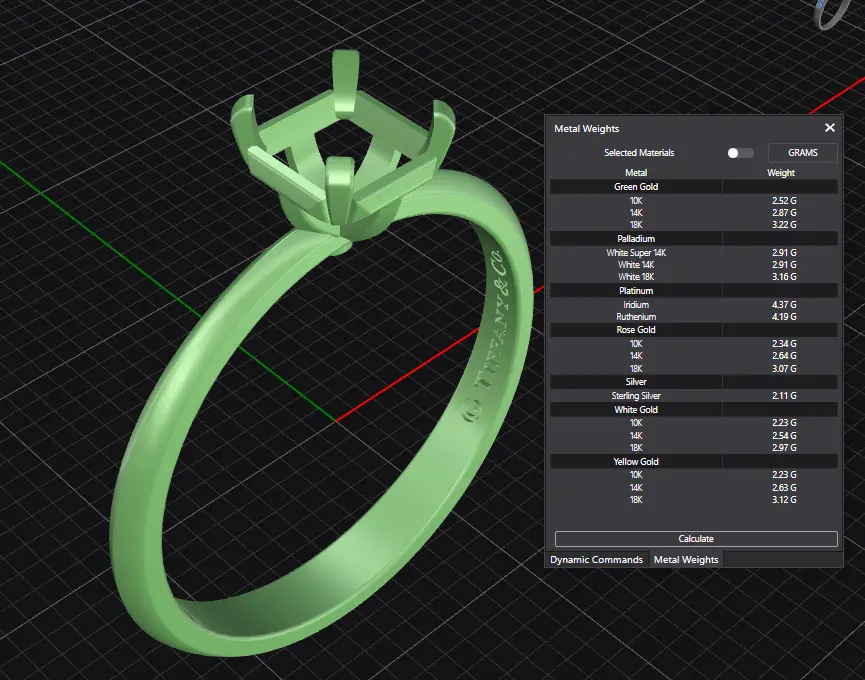Close the Metal Weights panel
Image resolution: width=865 pixels, height=680 pixels.
(x=829, y=128)
